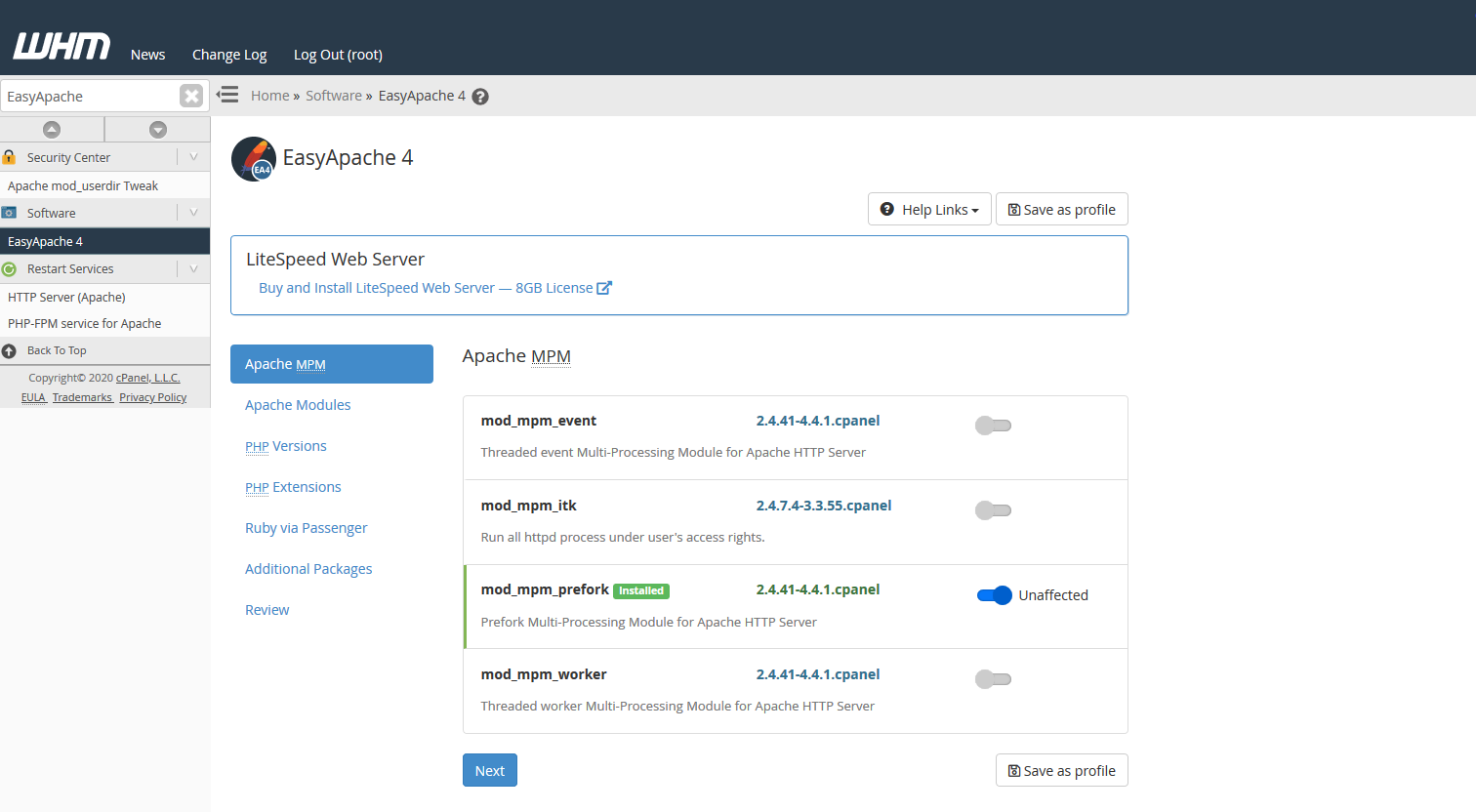Enable mod_mpm_worker toggle
The height and width of the screenshot is (812, 1476).
click(993, 679)
